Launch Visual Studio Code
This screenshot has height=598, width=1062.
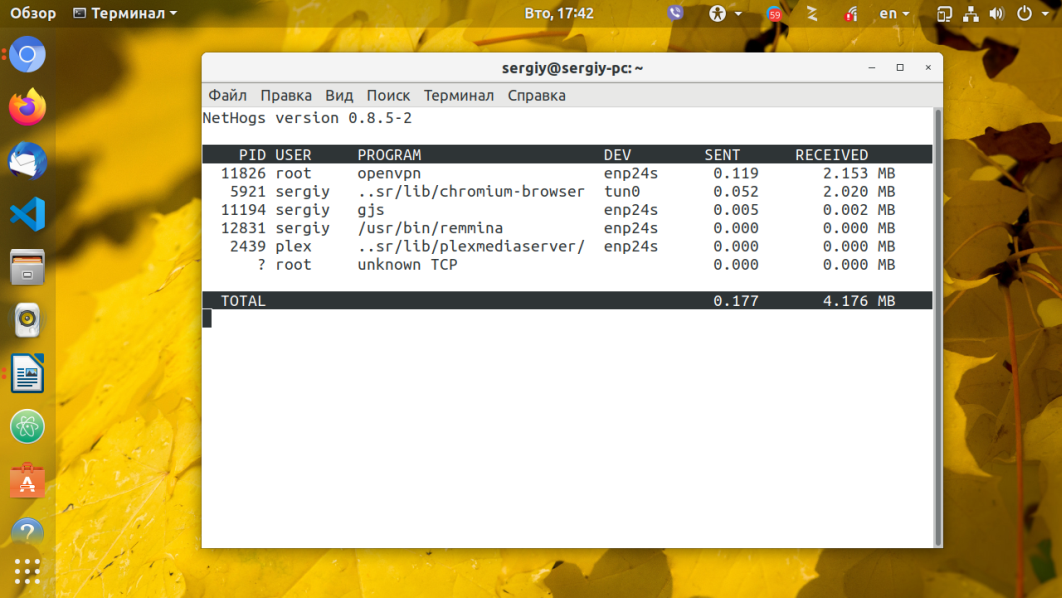[x=27, y=214]
